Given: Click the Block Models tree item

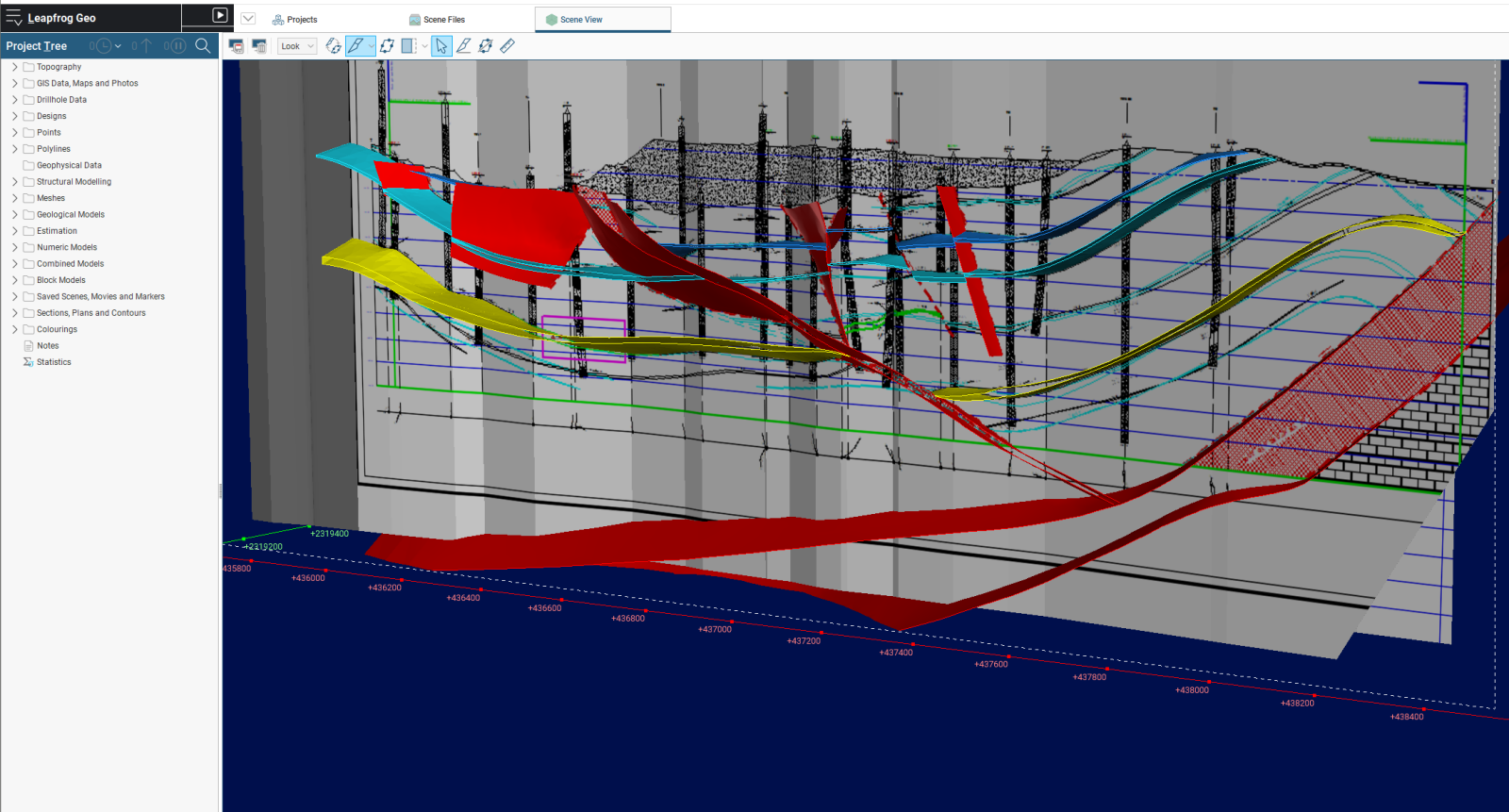Looking at the screenshot, I should pyautogui.click(x=60, y=280).
